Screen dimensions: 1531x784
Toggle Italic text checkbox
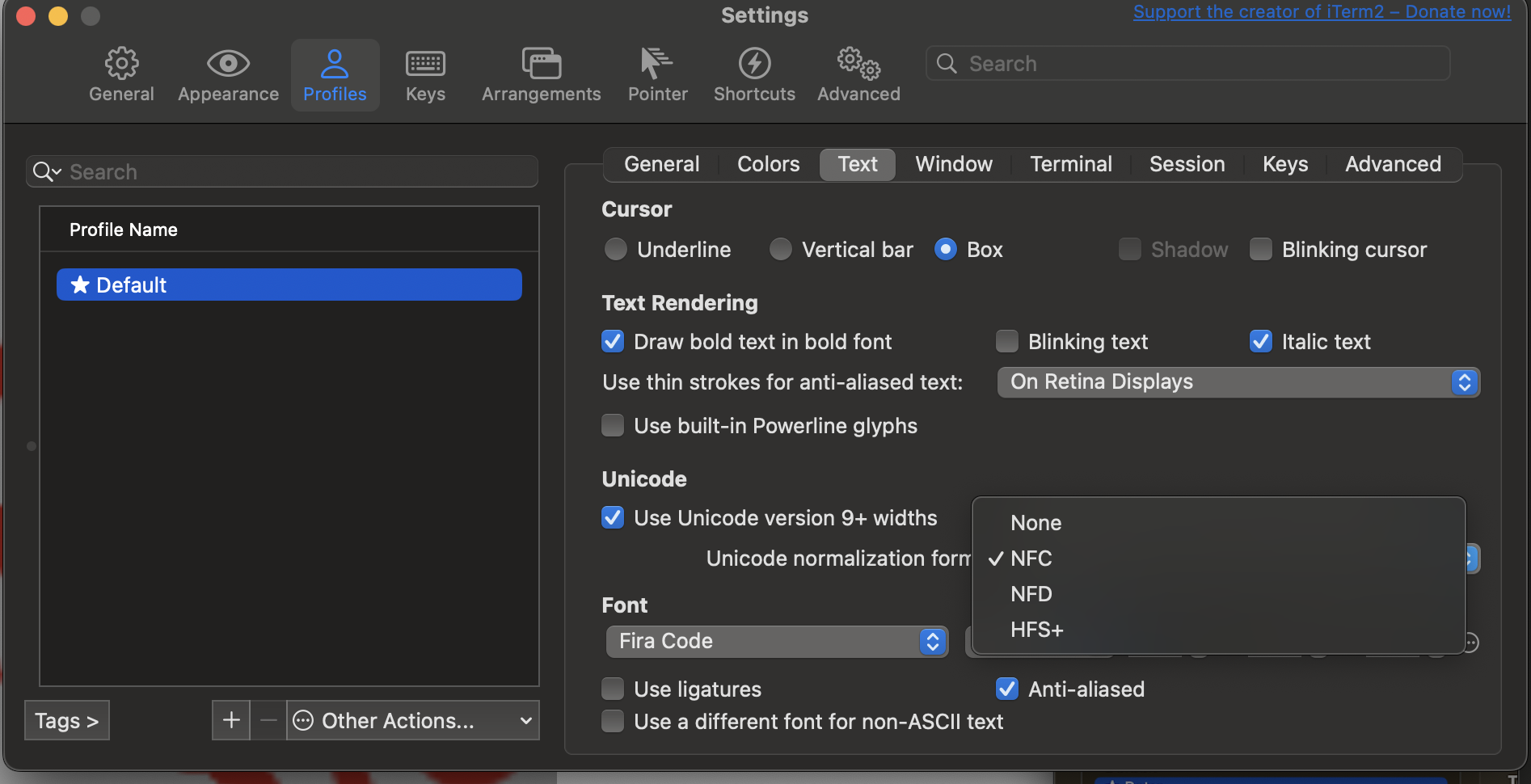(1261, 341)
